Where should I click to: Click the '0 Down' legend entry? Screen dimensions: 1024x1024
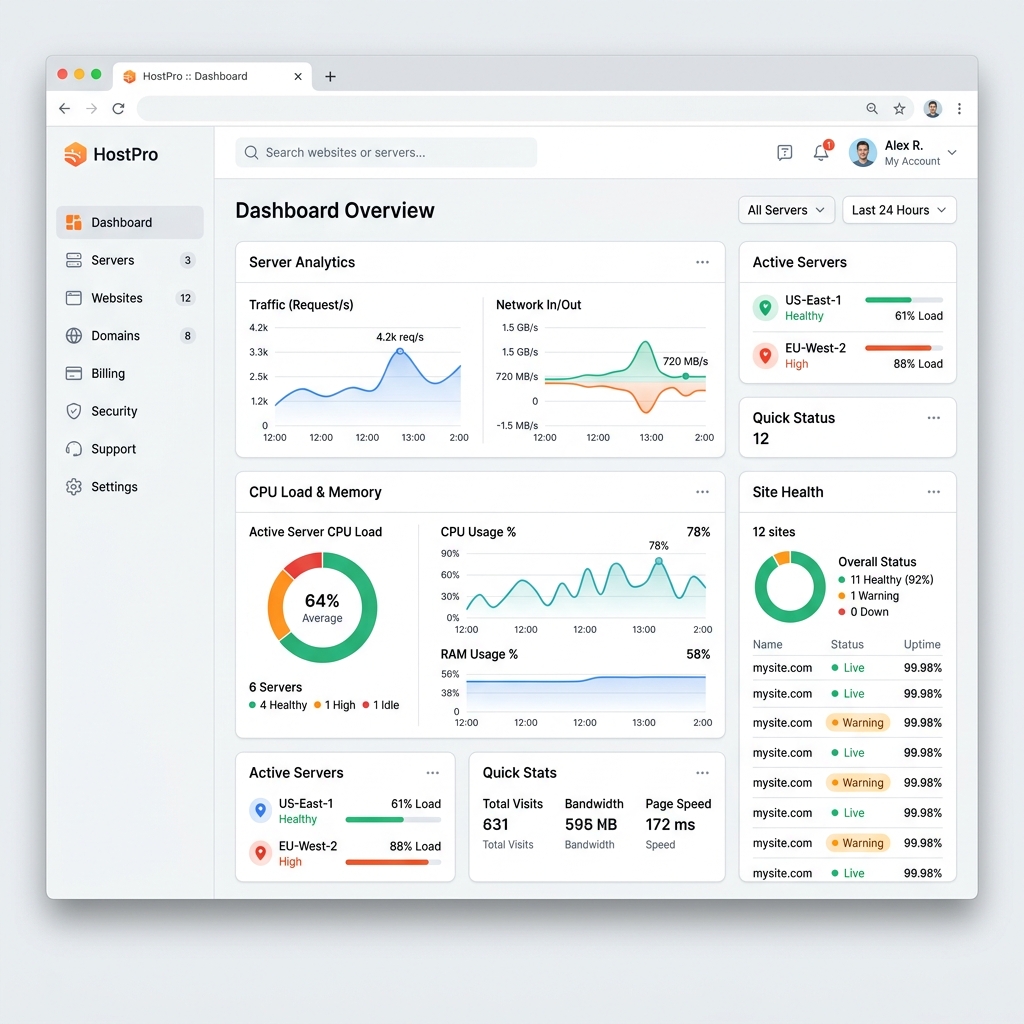click(863, 613)
